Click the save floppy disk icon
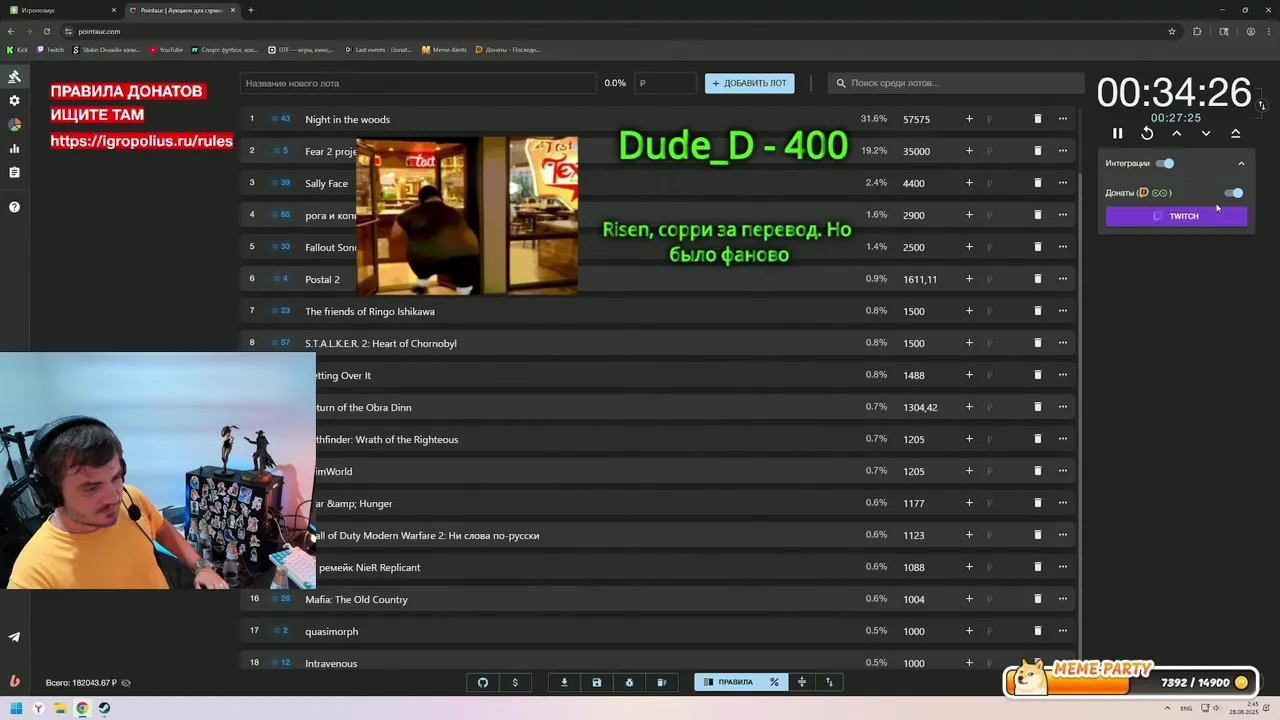This screenshot has height=720, width=1280. (x=597, y=682)
